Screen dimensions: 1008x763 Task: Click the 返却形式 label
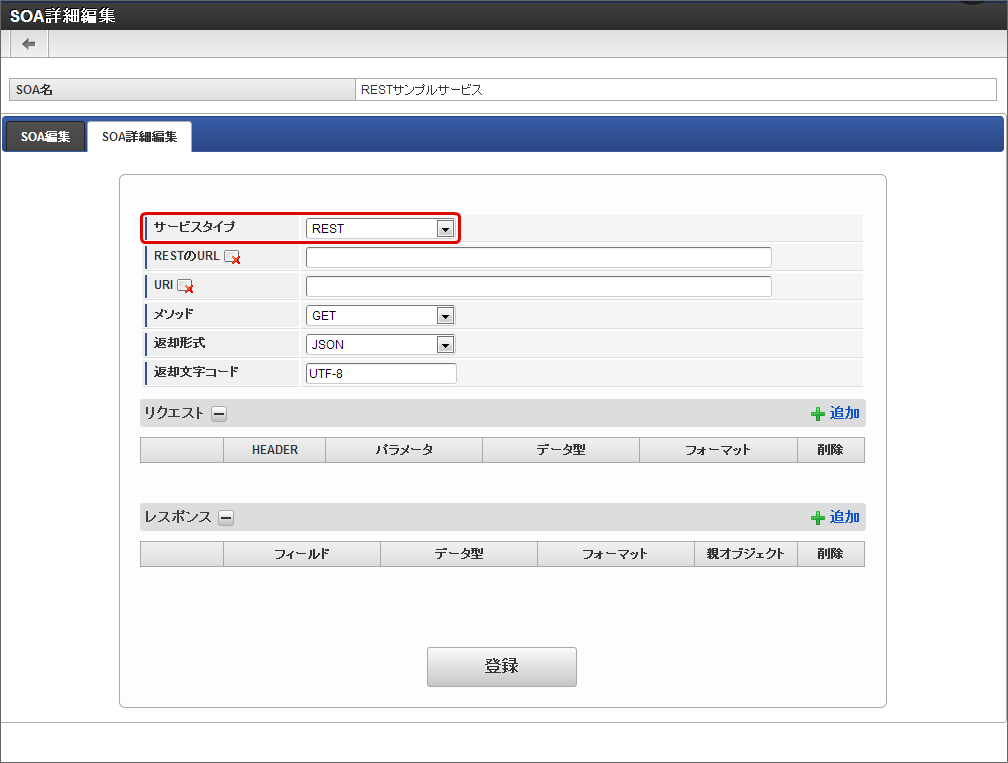tap(179, 343)
